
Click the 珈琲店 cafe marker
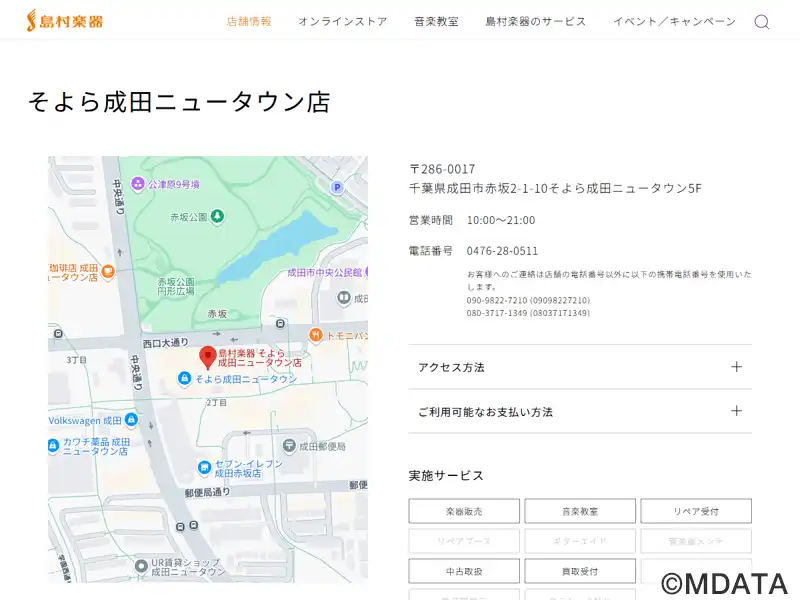tap(108, 271)
